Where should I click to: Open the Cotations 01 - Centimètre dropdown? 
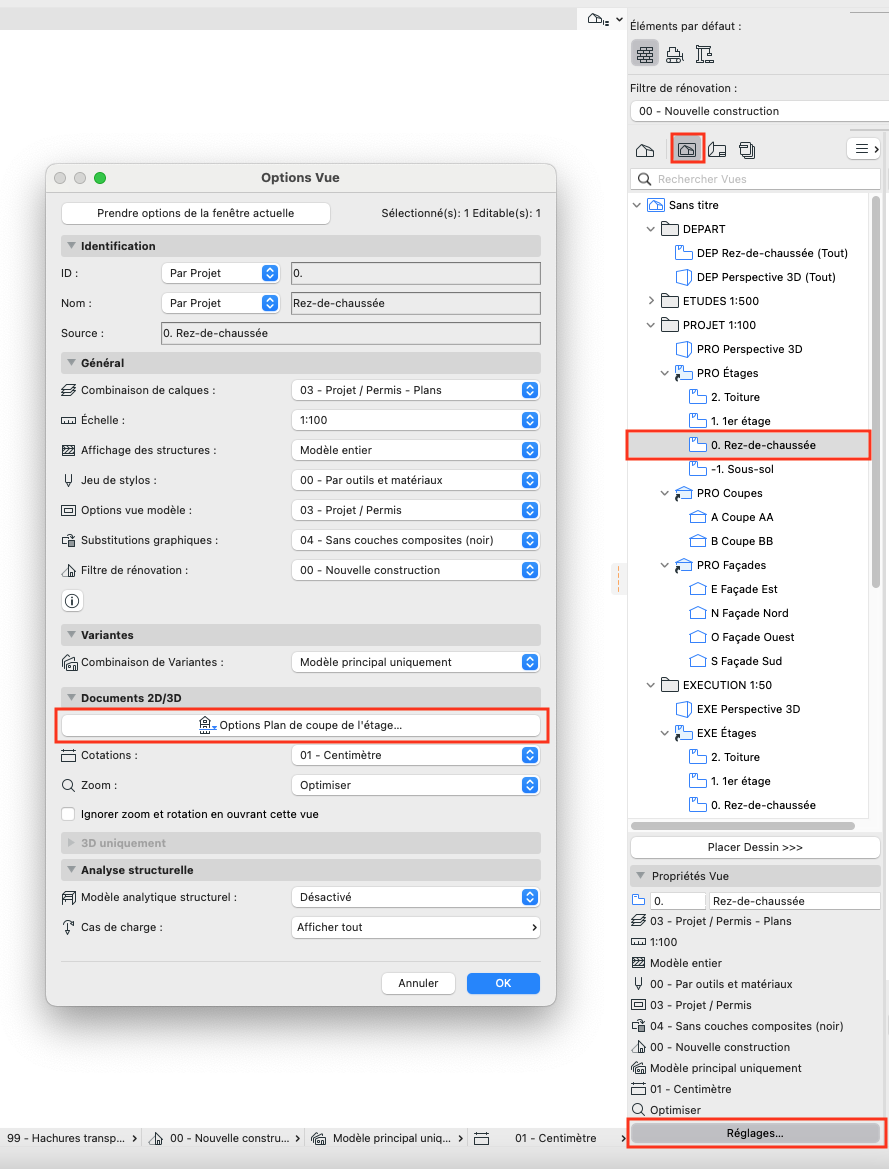coord(415,755)
